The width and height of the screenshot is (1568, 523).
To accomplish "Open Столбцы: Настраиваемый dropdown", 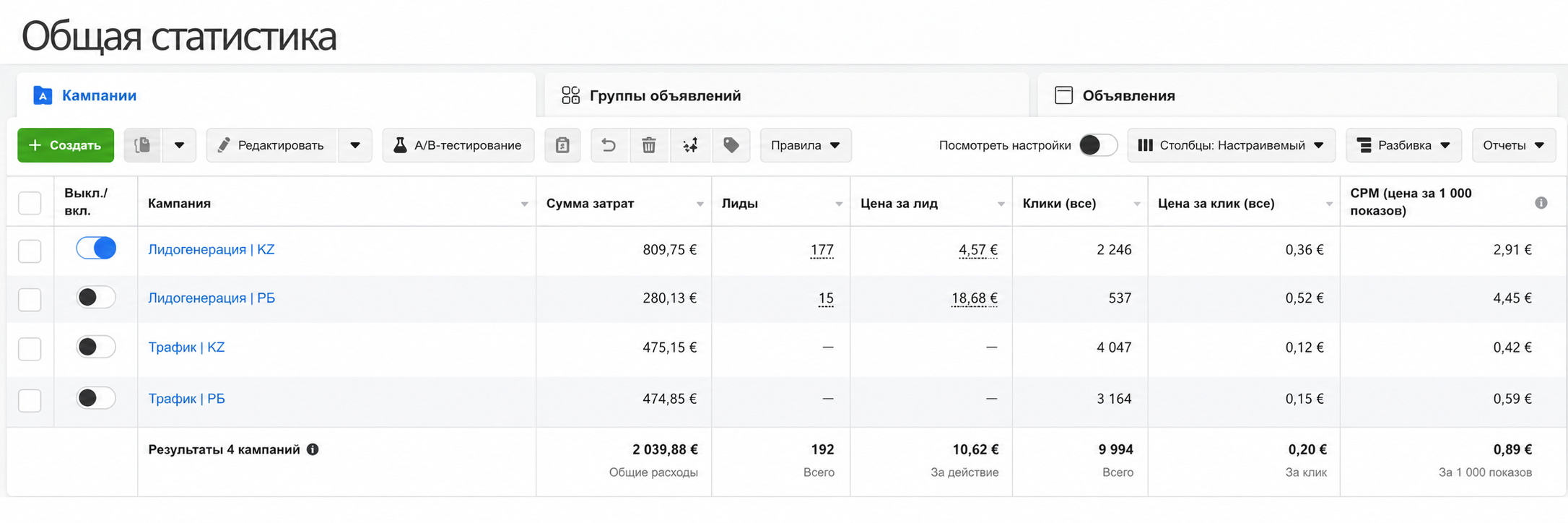I will pos(1231,145).
